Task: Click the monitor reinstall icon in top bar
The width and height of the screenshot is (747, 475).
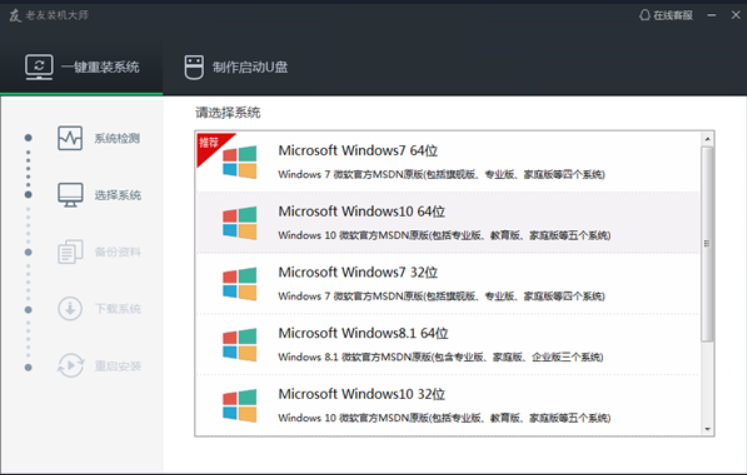Action: coord(39,67)
